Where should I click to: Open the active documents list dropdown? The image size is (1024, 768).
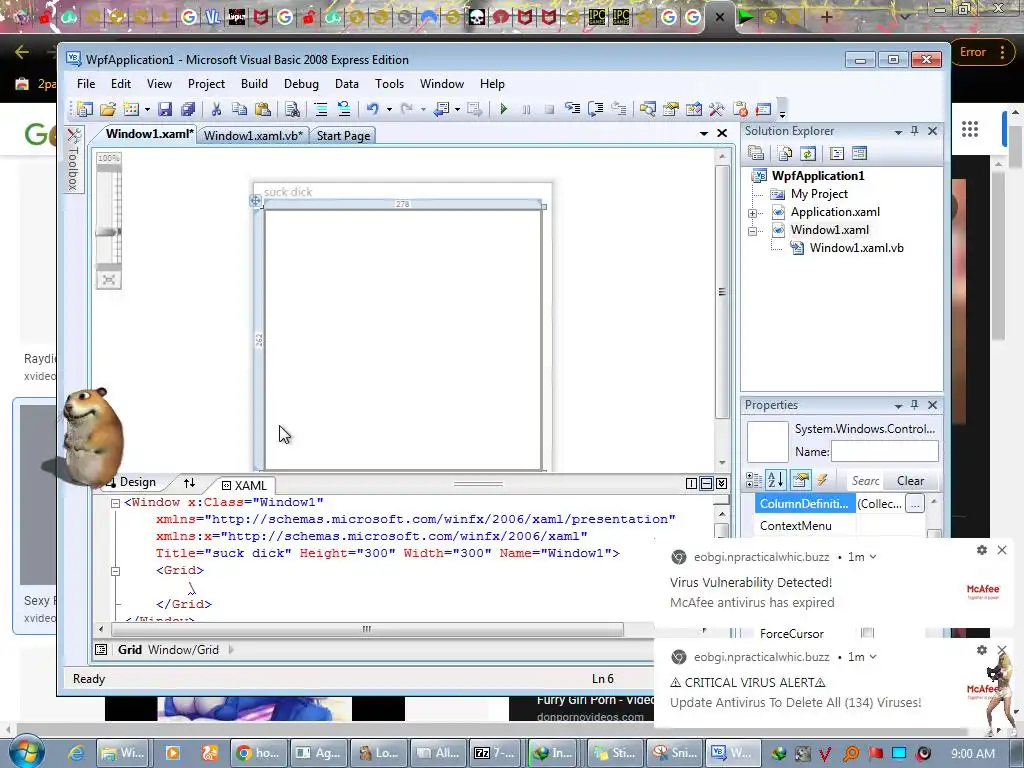coord(704,133)
